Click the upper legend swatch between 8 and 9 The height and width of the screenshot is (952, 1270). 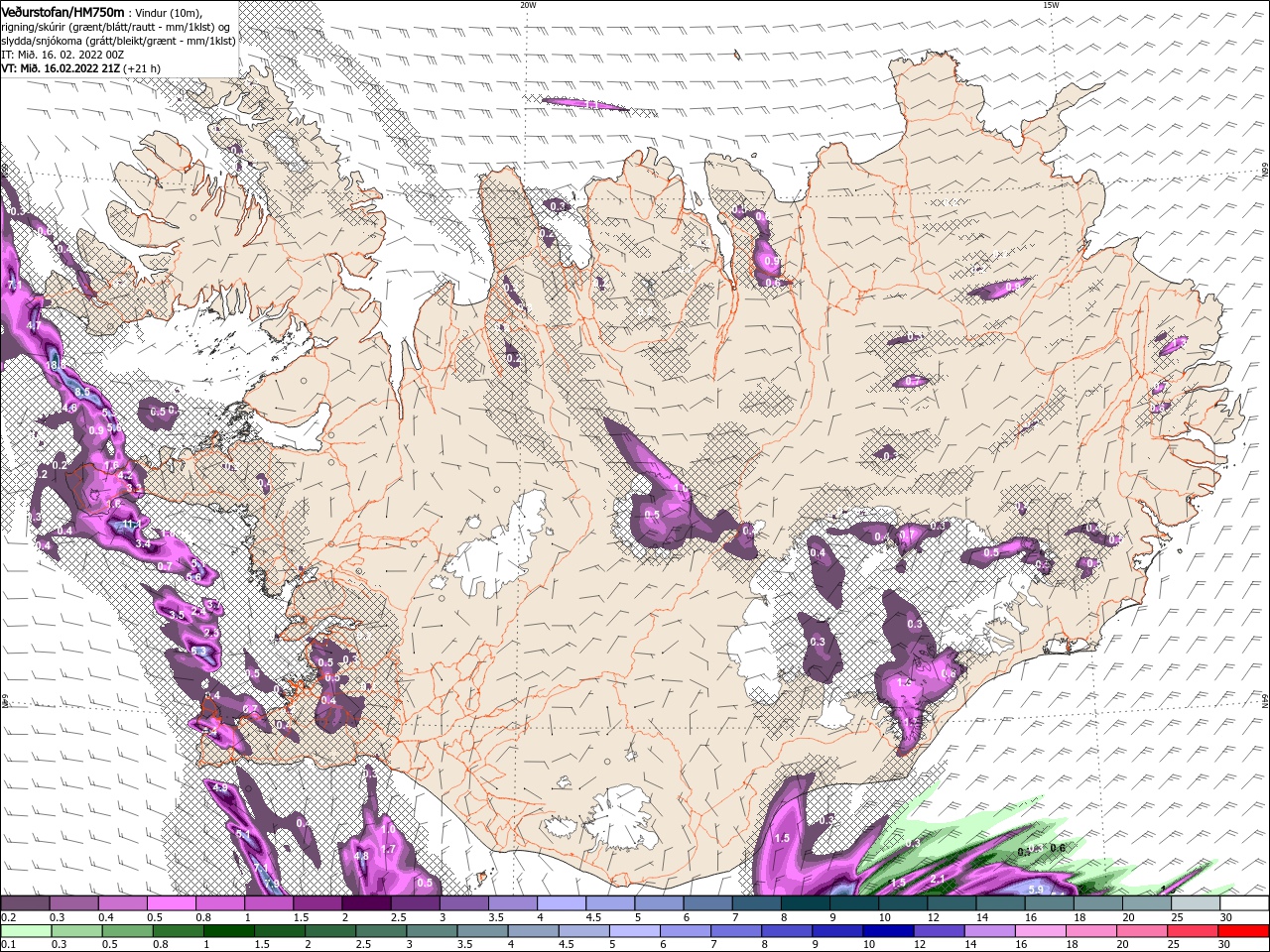point(806,903)
